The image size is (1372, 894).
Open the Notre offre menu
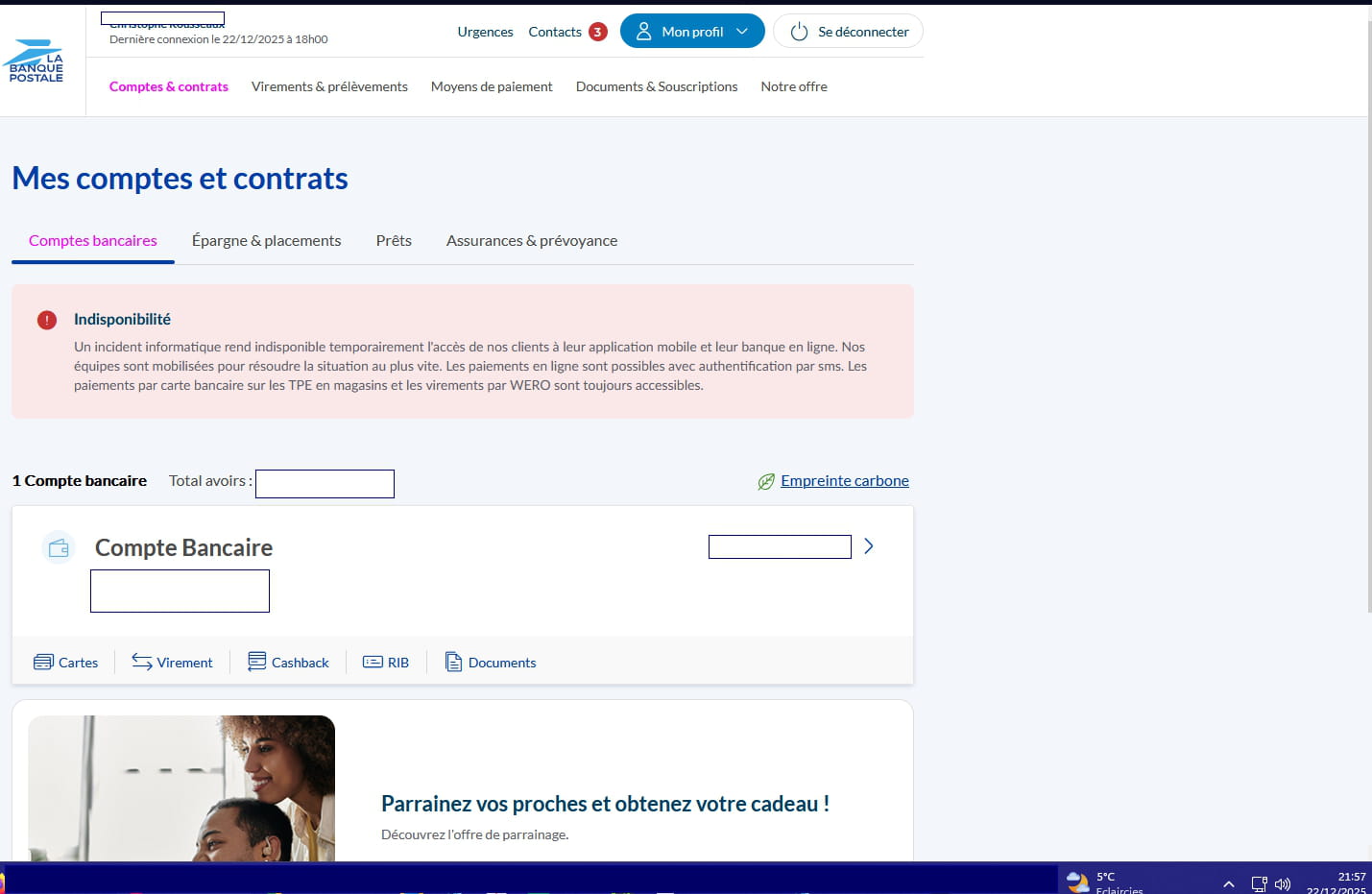tap(794, 86)
